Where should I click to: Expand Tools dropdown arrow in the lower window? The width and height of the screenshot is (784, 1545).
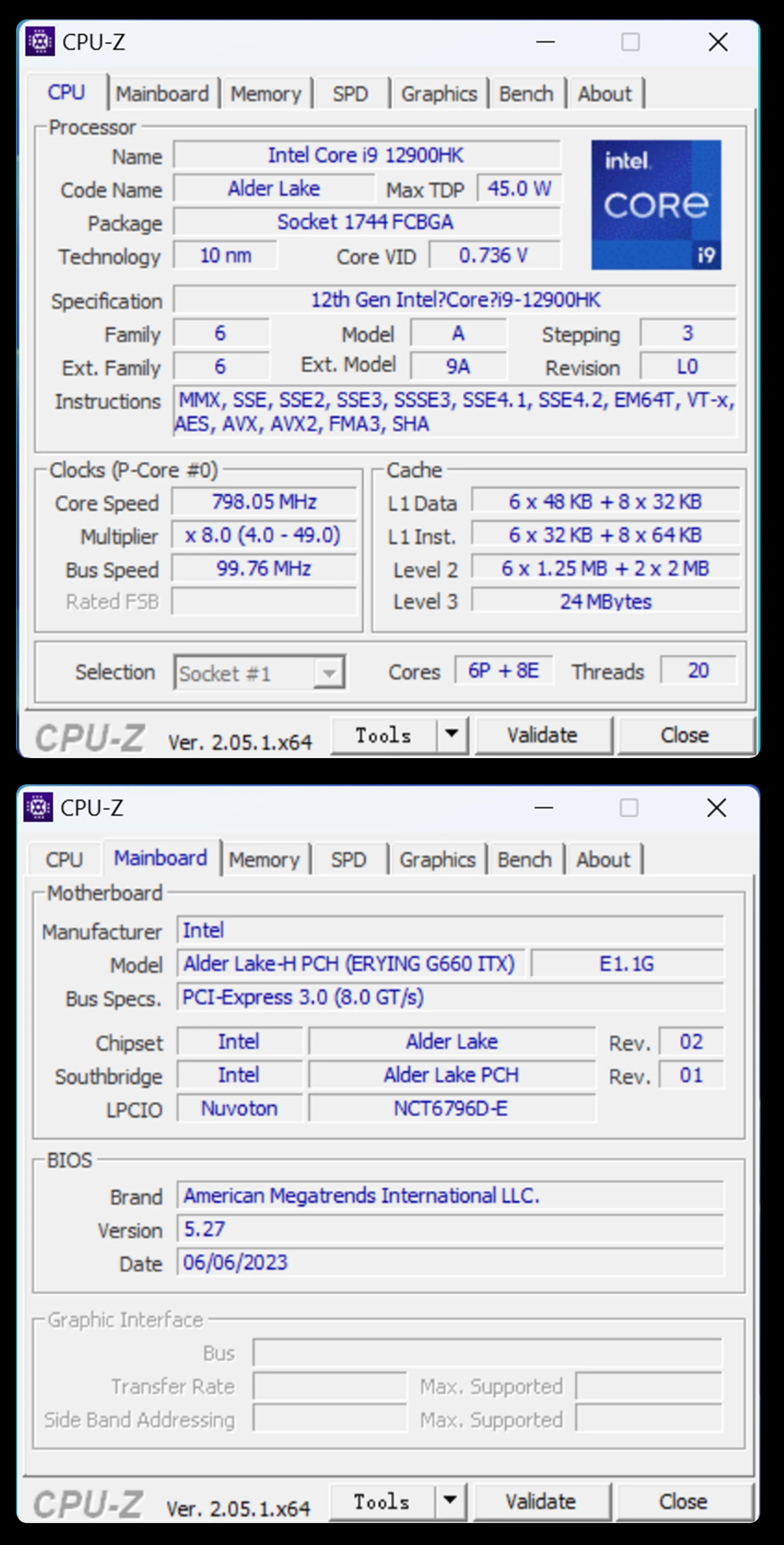pyautogui.click(x=450, y=1501)
